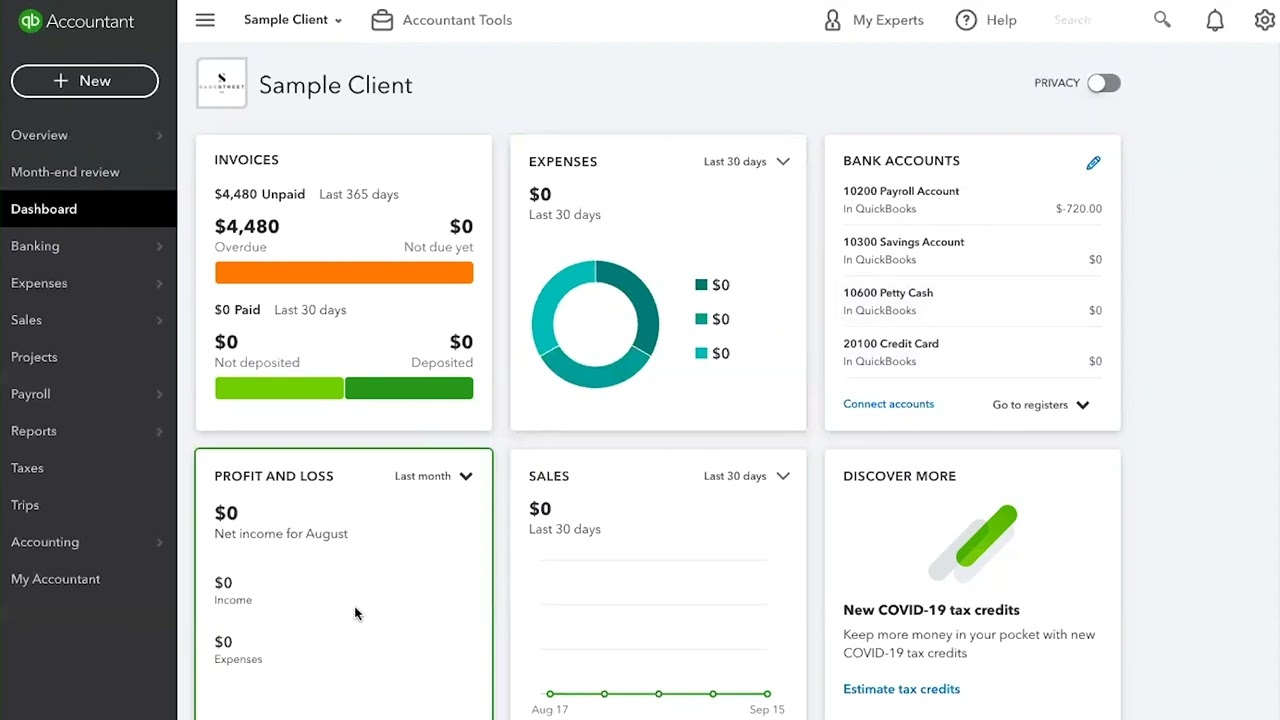Click the QuickBooks Accountant logo
1280x720 pixels.
(76, 21)
